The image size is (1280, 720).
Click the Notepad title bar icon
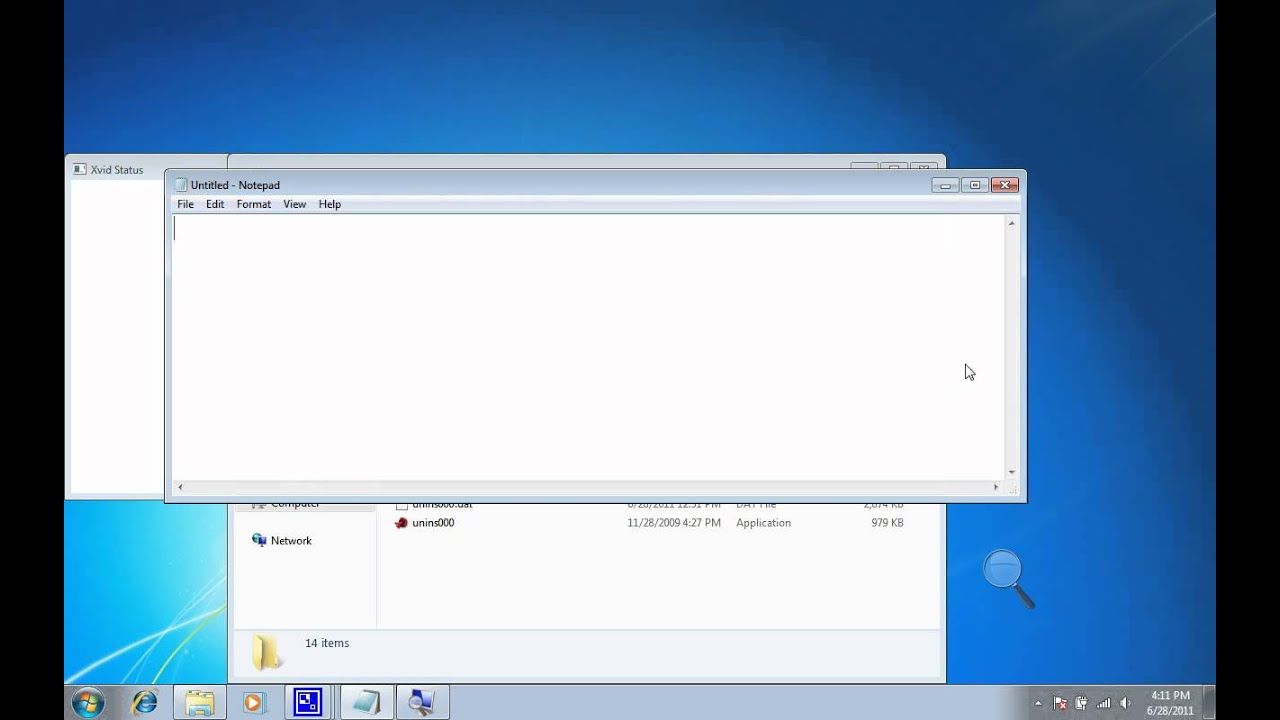coord(181,185)
